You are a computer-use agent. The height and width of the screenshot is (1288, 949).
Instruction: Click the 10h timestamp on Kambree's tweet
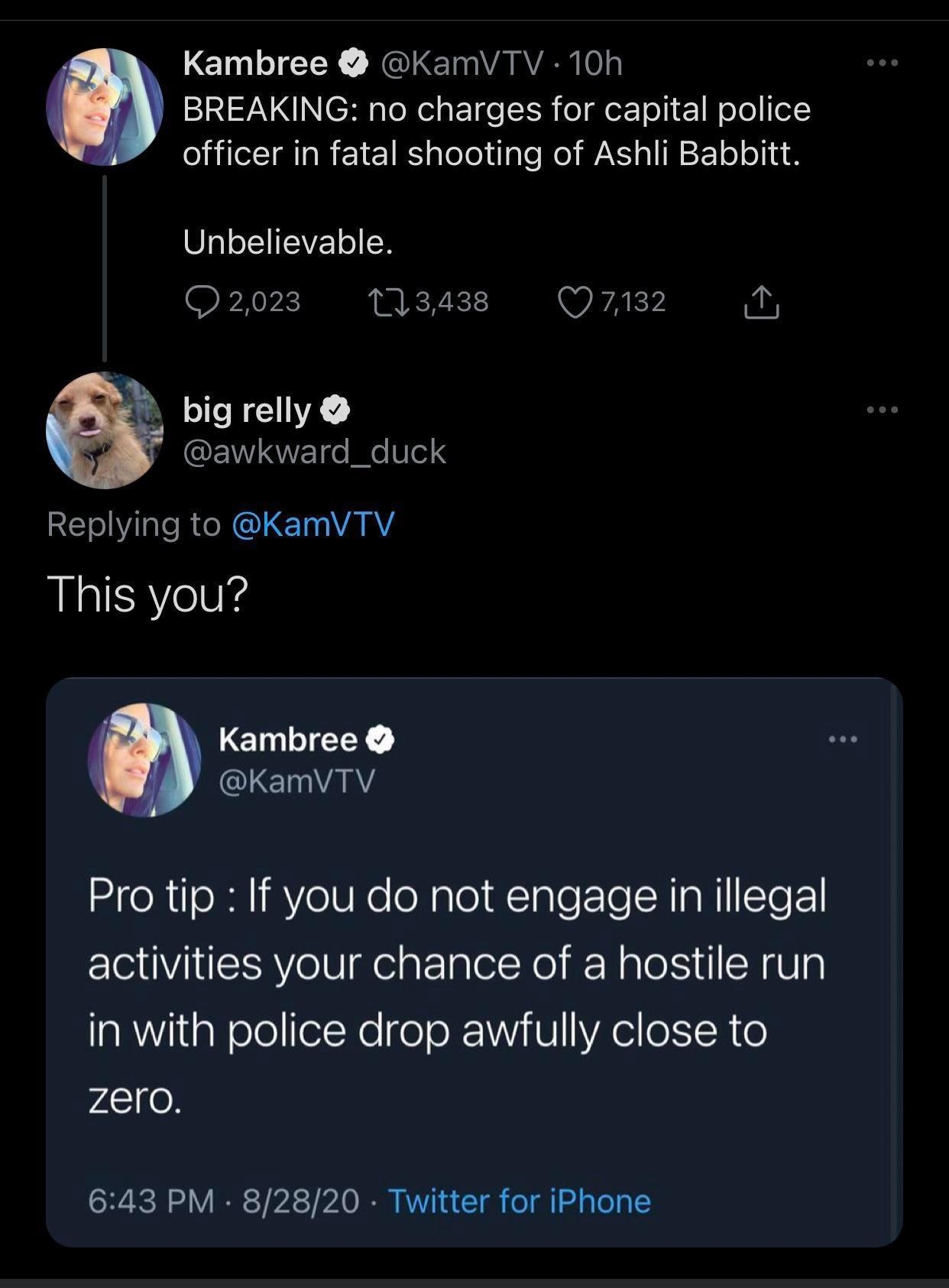[596, 63]
